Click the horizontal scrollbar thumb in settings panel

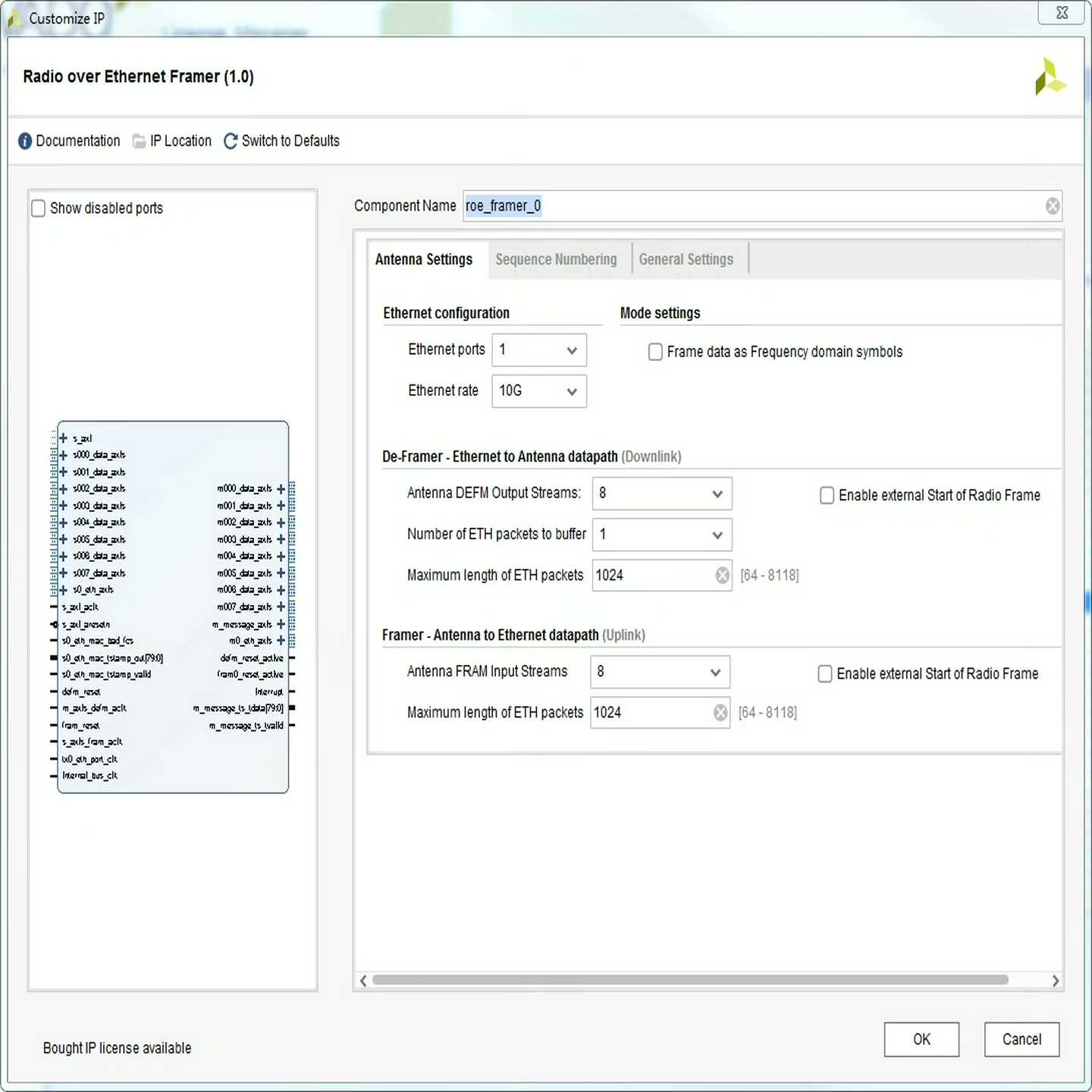[690, 980]
